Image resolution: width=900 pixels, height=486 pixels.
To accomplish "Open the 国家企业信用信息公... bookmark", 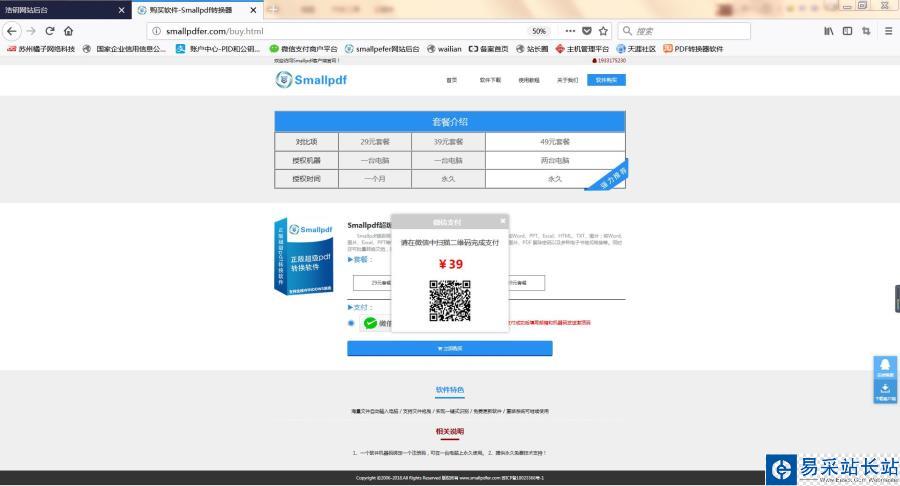I will [x=125, y=49].
